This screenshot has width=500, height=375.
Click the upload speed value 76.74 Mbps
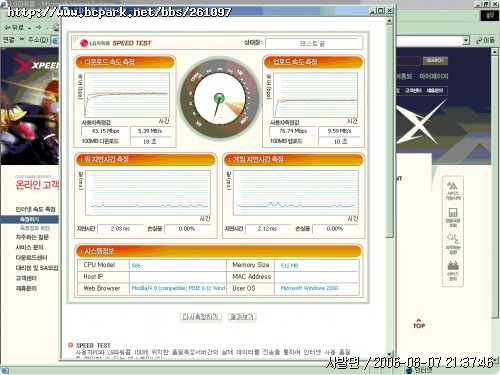[293, 131]
